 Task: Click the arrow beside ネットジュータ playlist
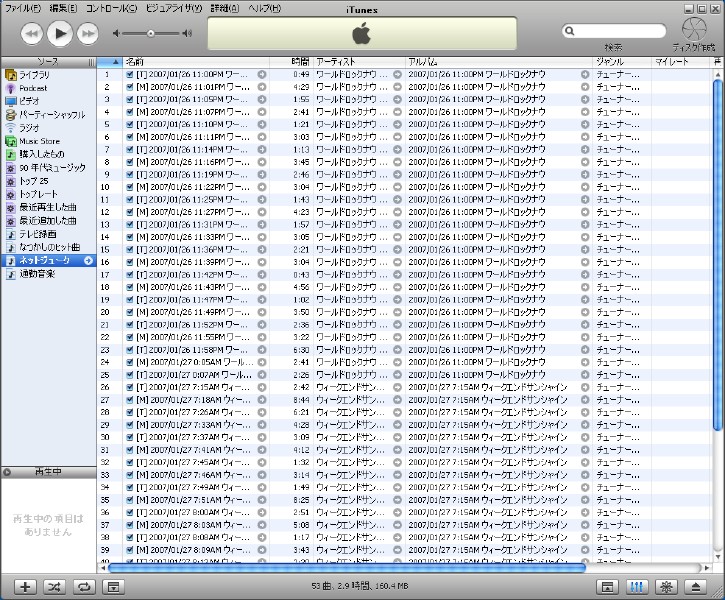[88, 261]
